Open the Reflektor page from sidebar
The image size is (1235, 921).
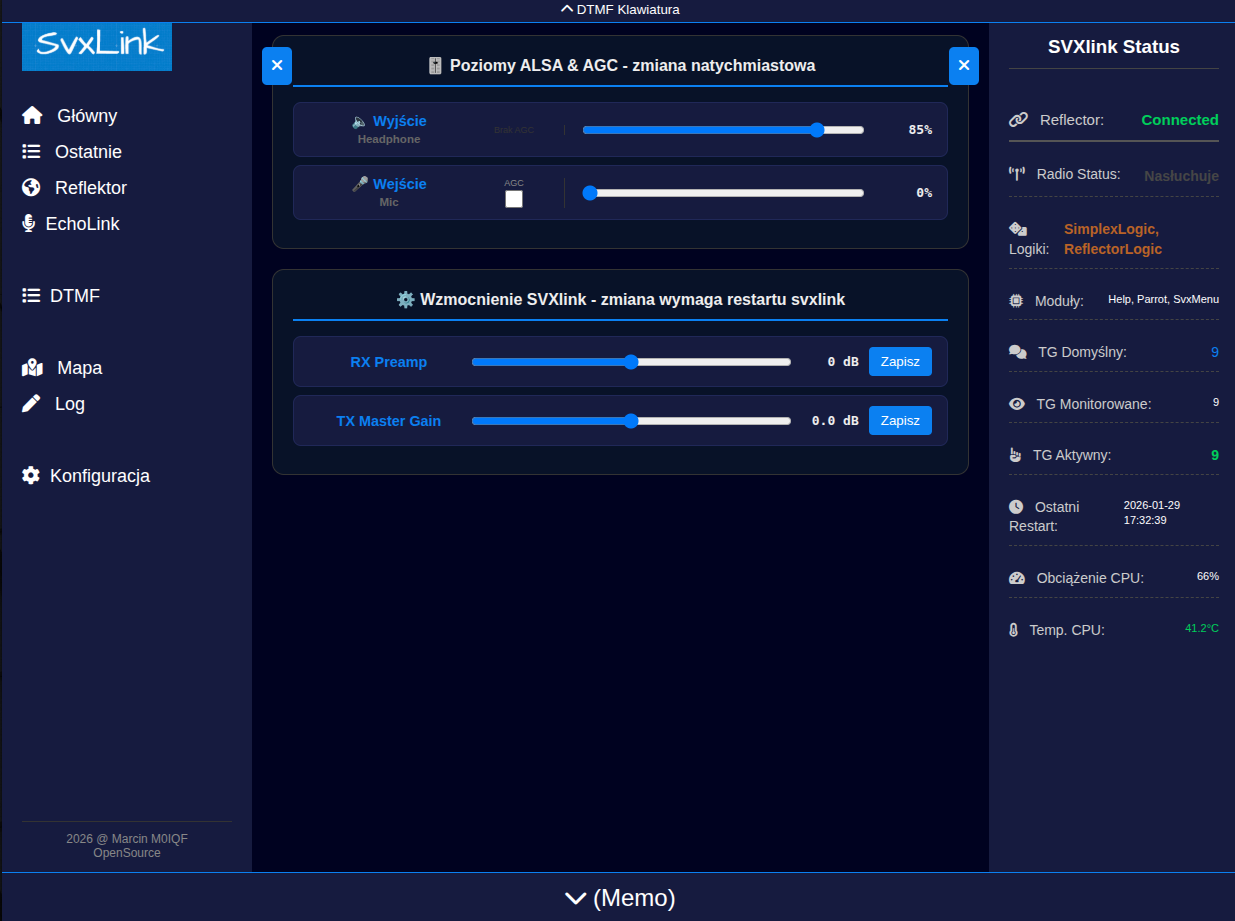[91, 188]
